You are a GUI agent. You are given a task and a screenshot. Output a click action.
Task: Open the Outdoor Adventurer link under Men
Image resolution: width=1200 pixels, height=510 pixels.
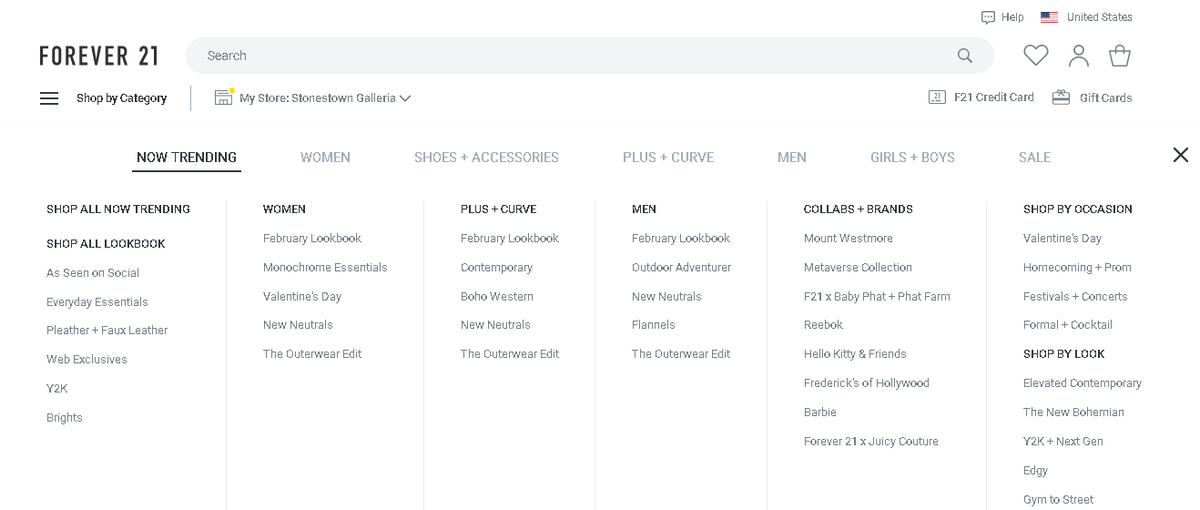tap(681, 267)
